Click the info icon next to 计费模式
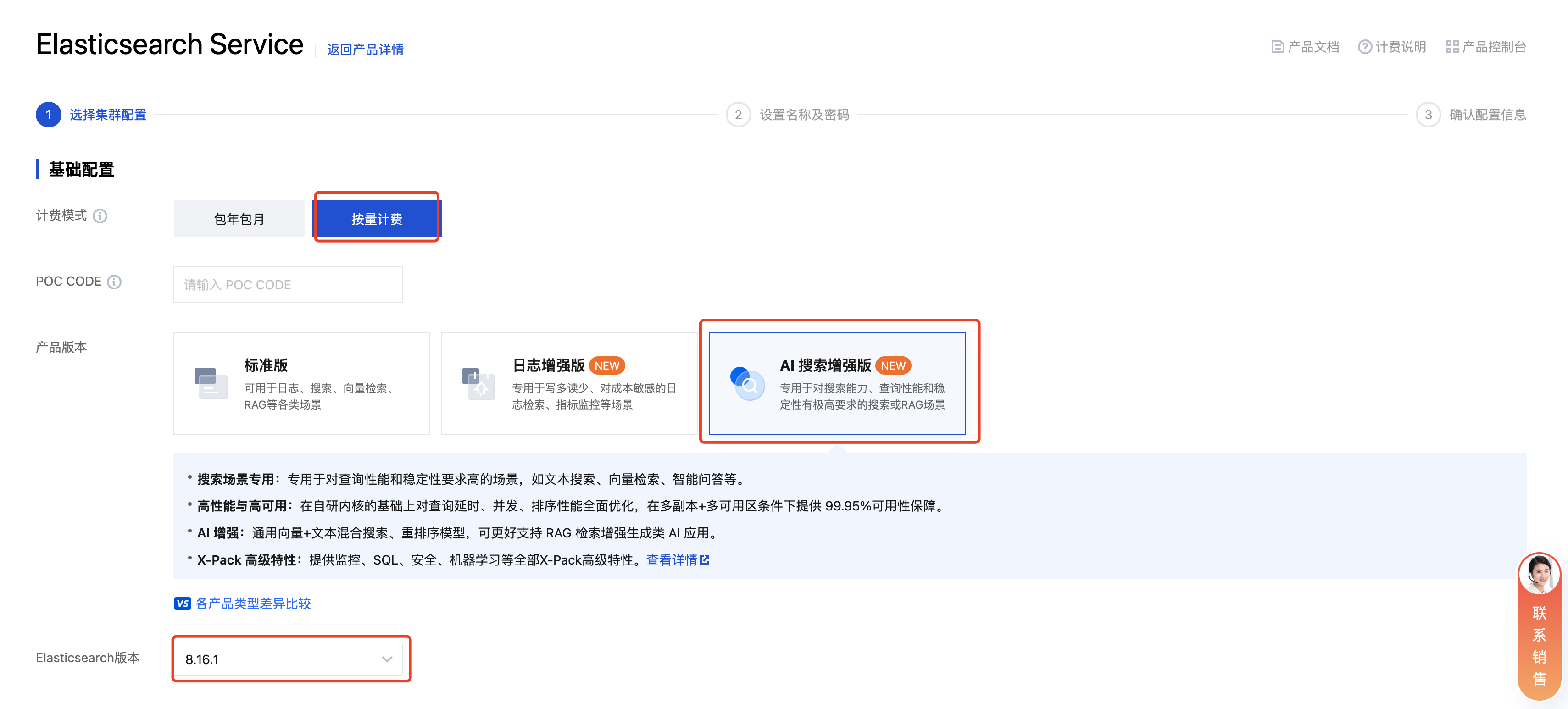 (100, 216)
